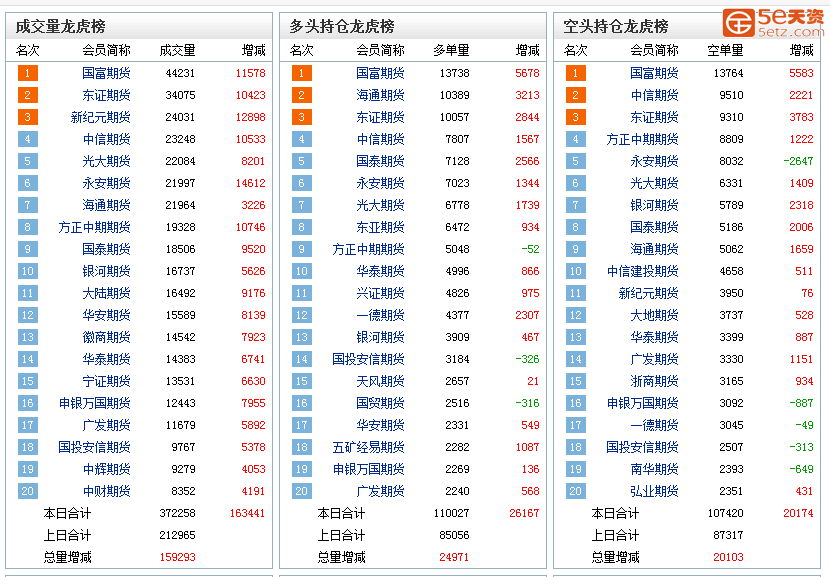This screenshot has width=830, height=577.
Task: Open 方正中期期货 ranked 8 in 成交量龙虎榜
Action: (94, 227)
